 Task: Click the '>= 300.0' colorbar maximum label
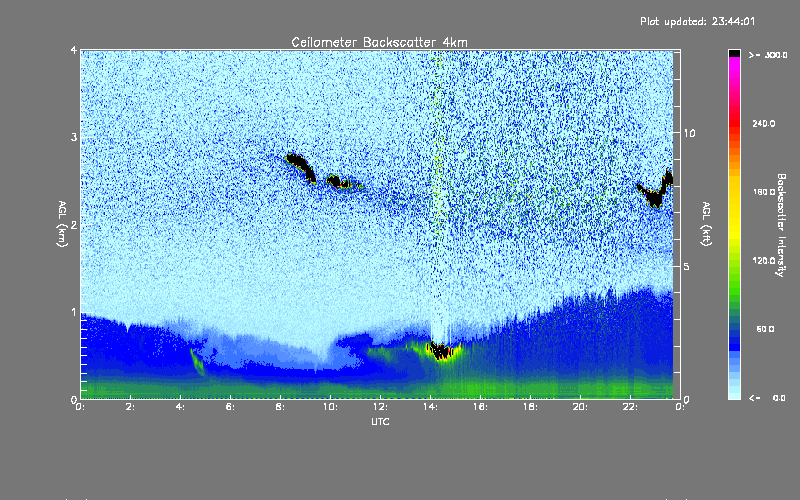click(768, 55)
